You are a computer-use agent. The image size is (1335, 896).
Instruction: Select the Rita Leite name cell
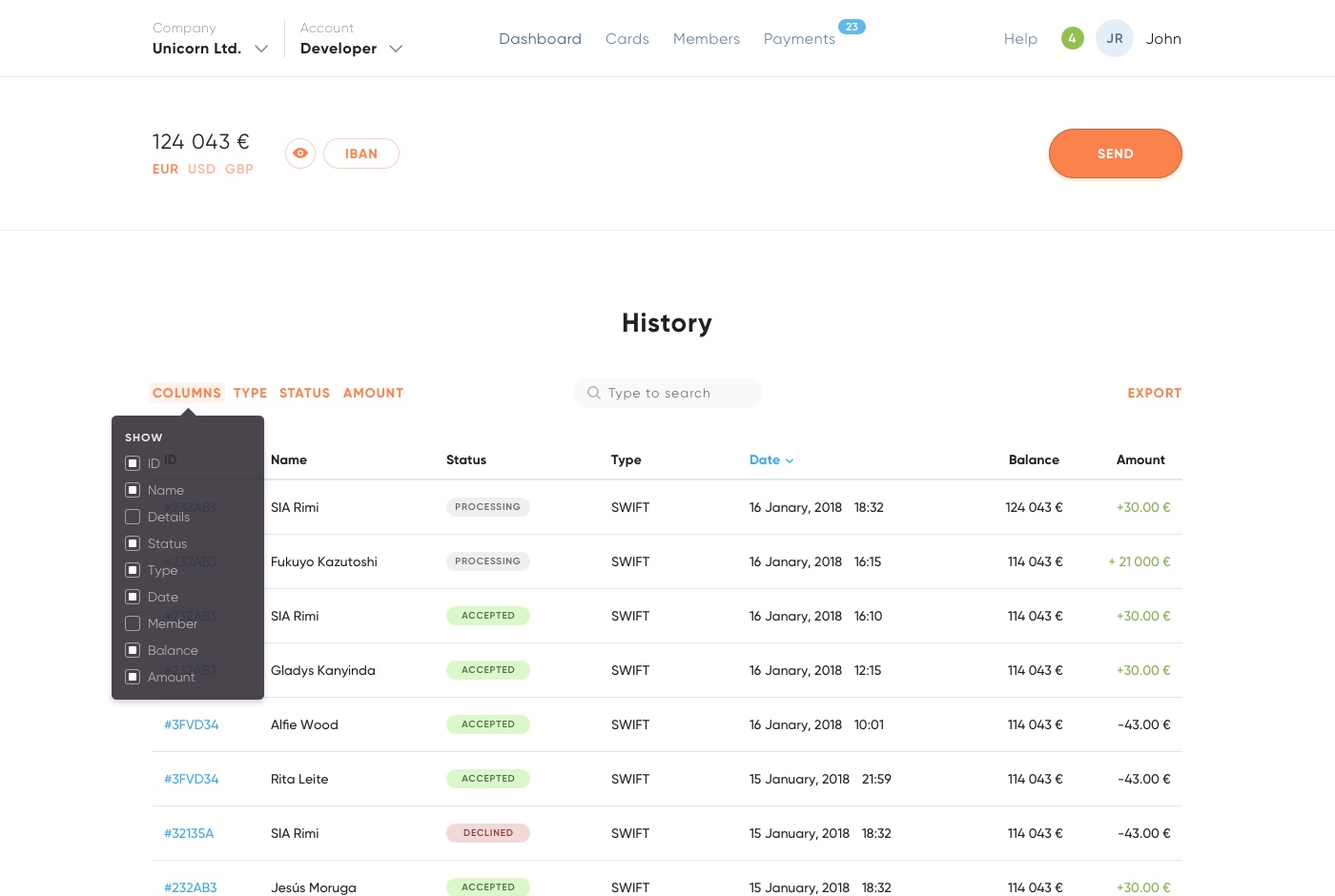[299, 779]
